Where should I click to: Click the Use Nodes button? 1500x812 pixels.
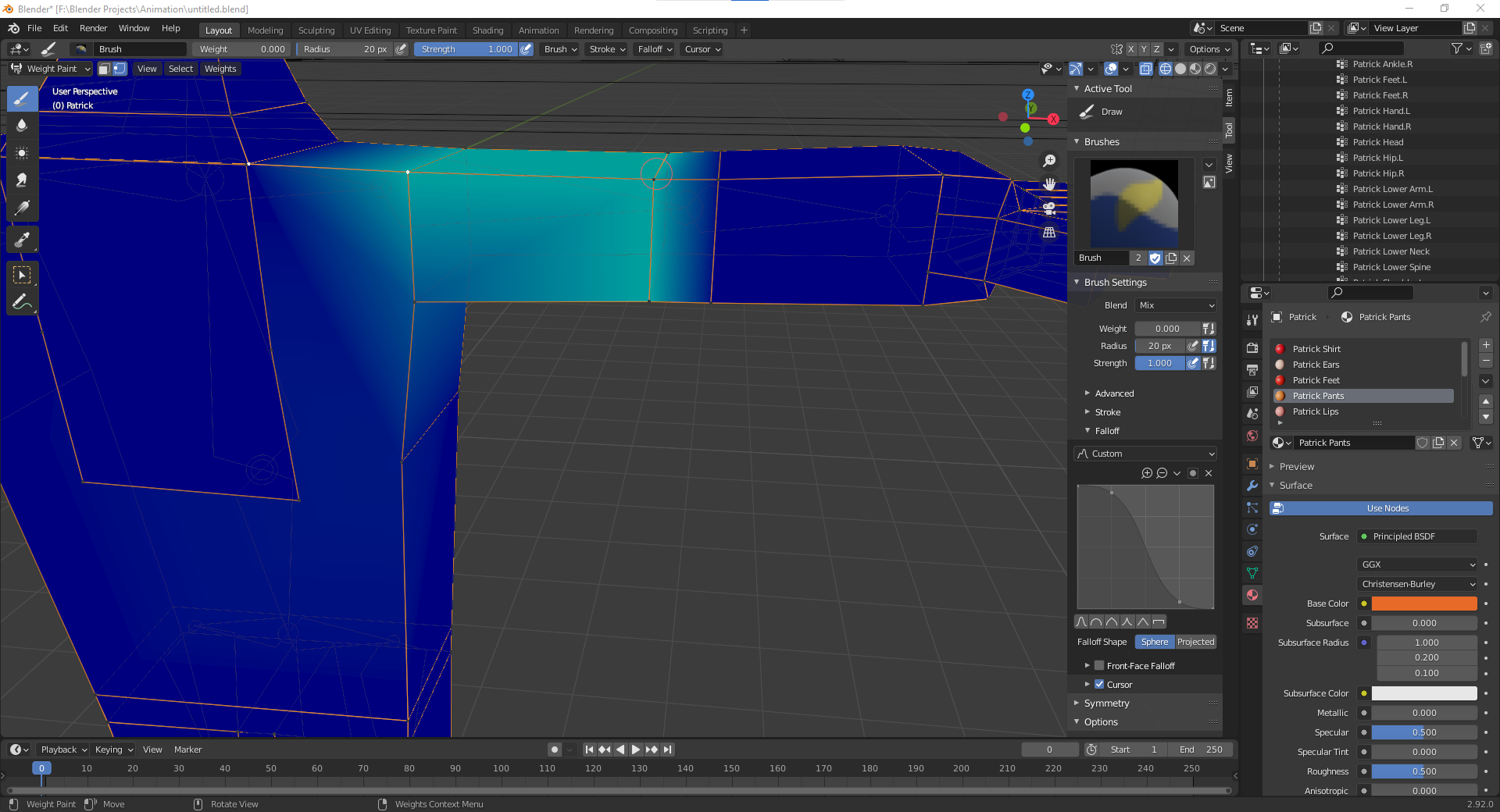(x=1381, y=508)
